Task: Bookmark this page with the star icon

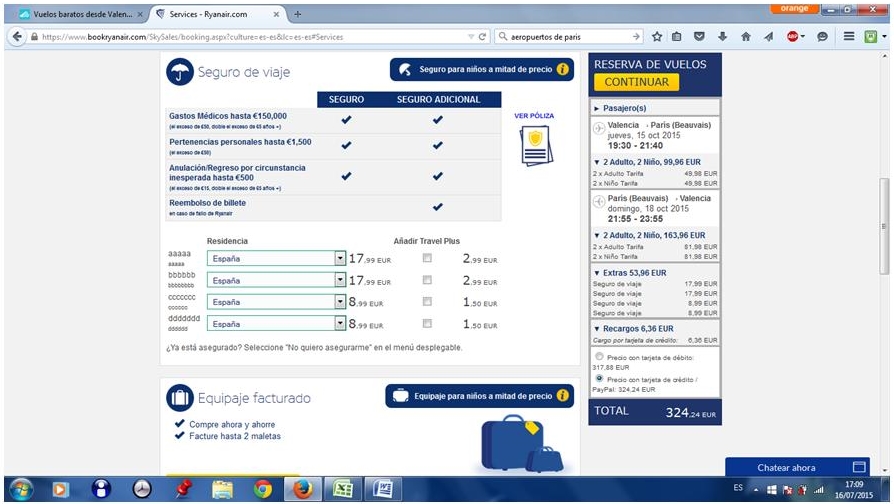Action: (x=657, y=36)
